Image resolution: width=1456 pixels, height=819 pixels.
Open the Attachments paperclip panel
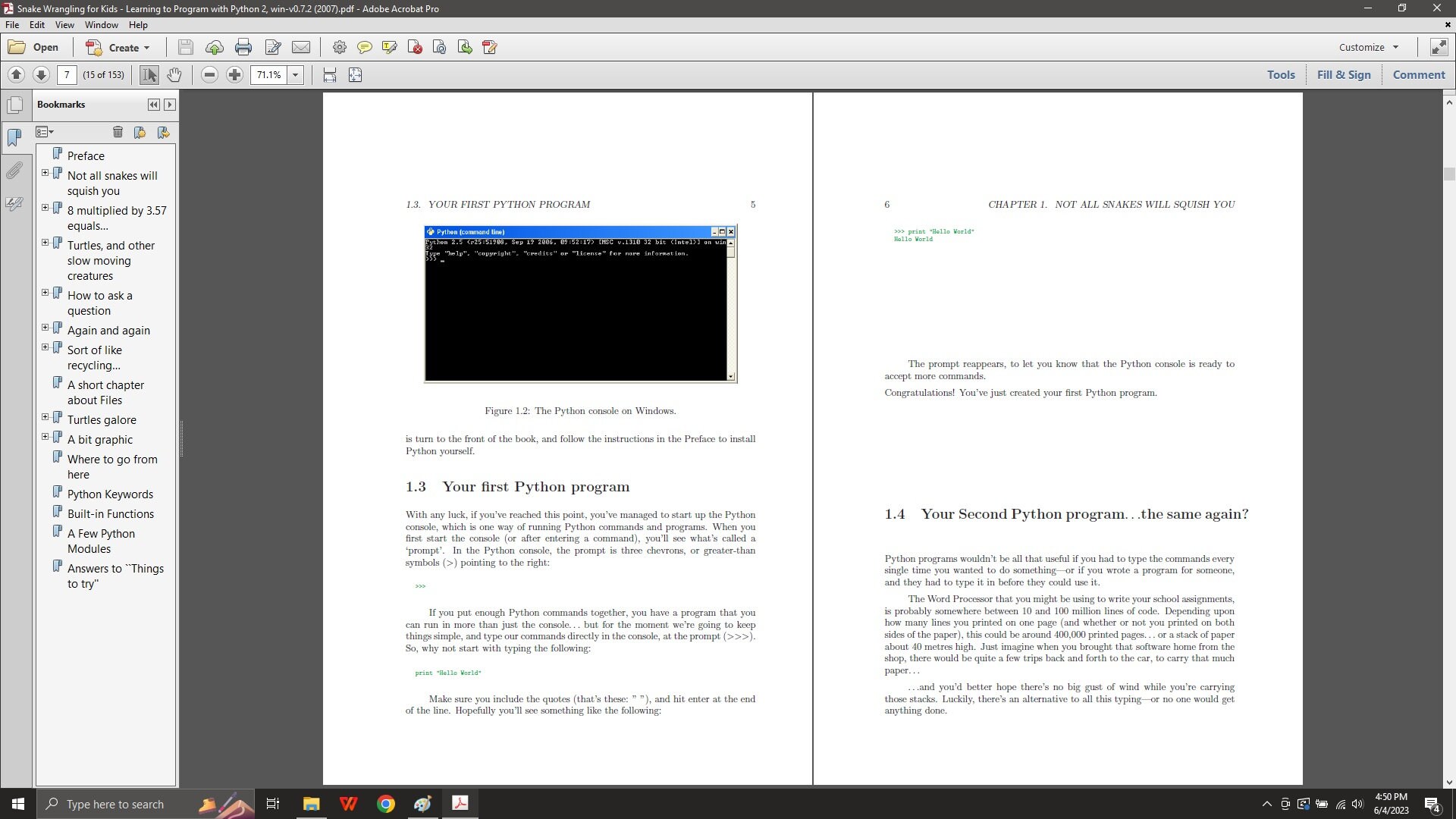14,170
